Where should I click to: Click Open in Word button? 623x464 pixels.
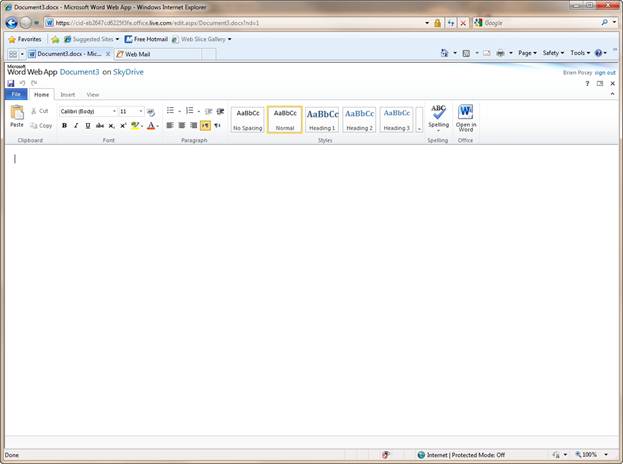click(466, 118)
